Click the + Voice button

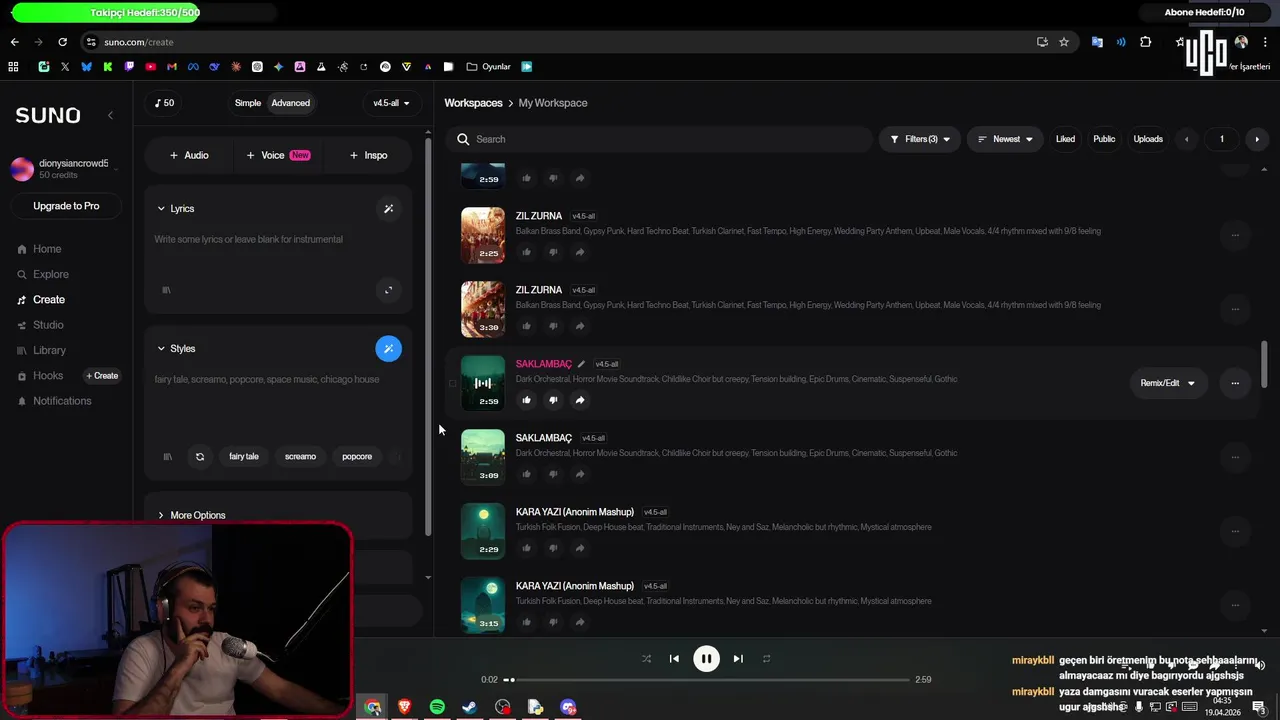pos(278,155)
